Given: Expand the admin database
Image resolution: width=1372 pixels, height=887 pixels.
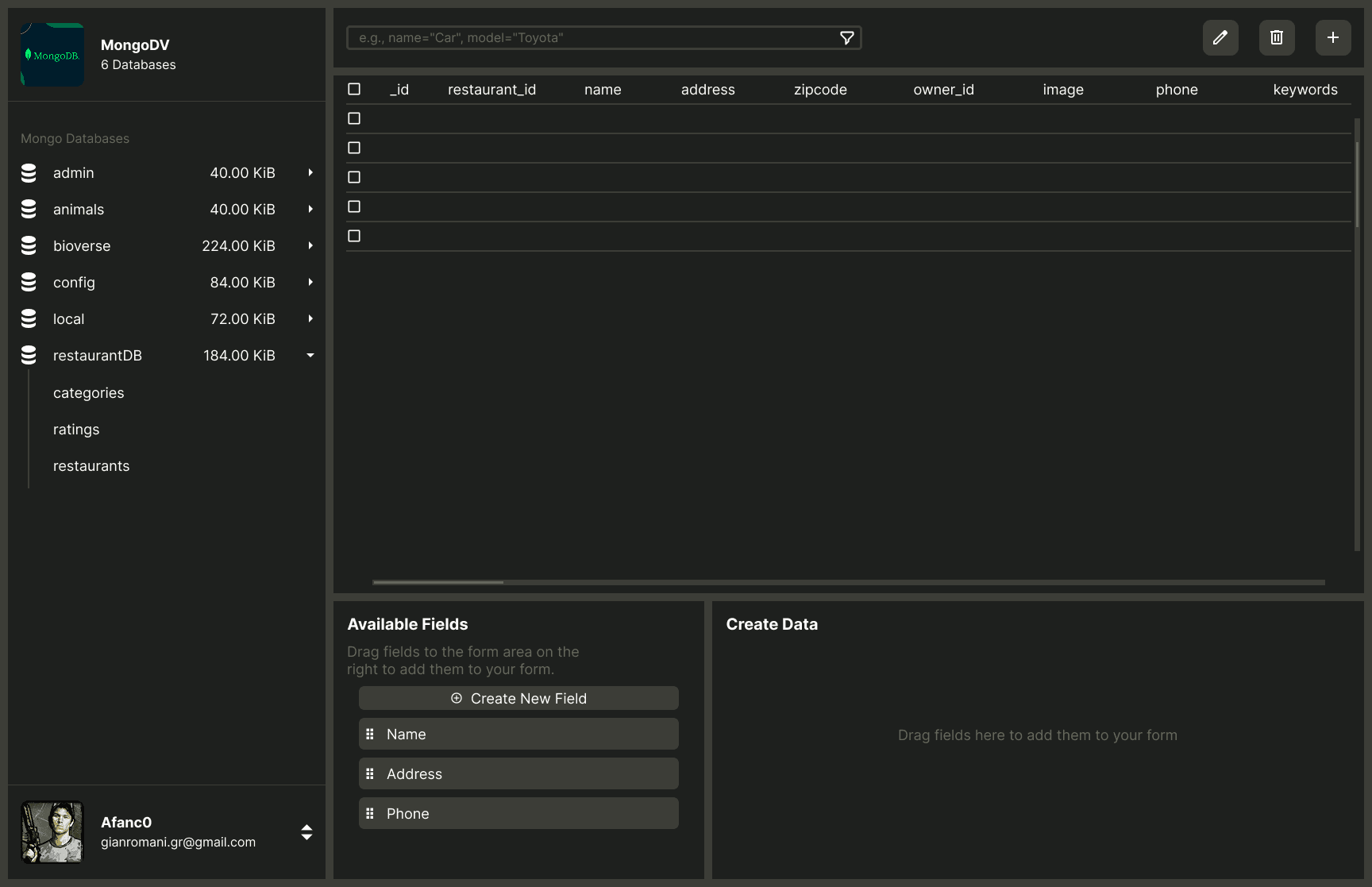Looking at the screenshot, I should tap(310, 173).
